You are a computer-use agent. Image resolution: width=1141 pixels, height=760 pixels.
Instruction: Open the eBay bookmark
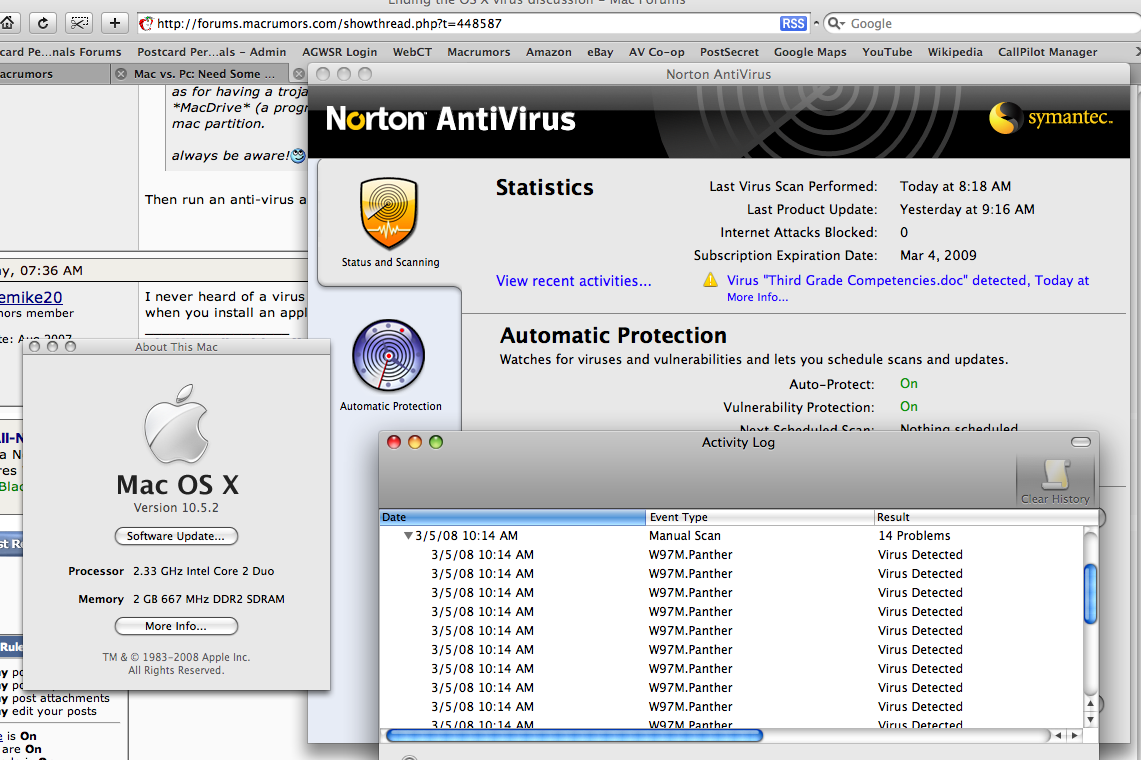(x=600, y=52)
